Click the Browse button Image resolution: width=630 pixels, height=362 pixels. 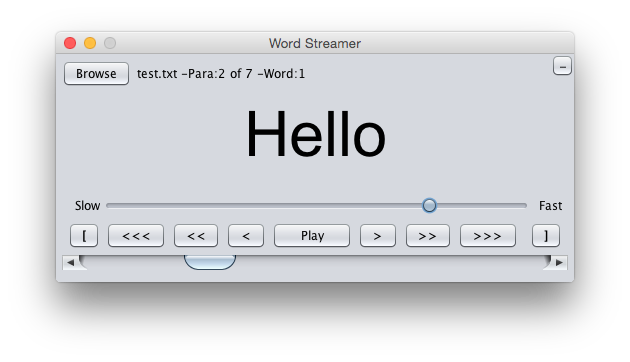[96, 74]
